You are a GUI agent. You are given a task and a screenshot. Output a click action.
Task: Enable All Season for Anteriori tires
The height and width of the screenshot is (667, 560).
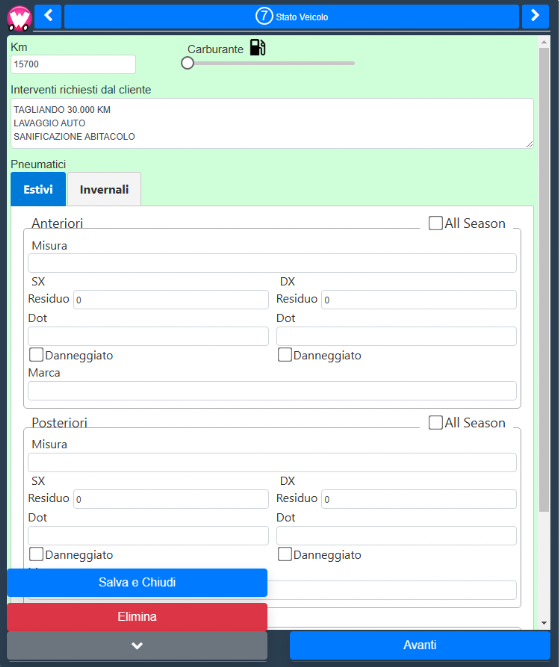(x=435, y=223)
